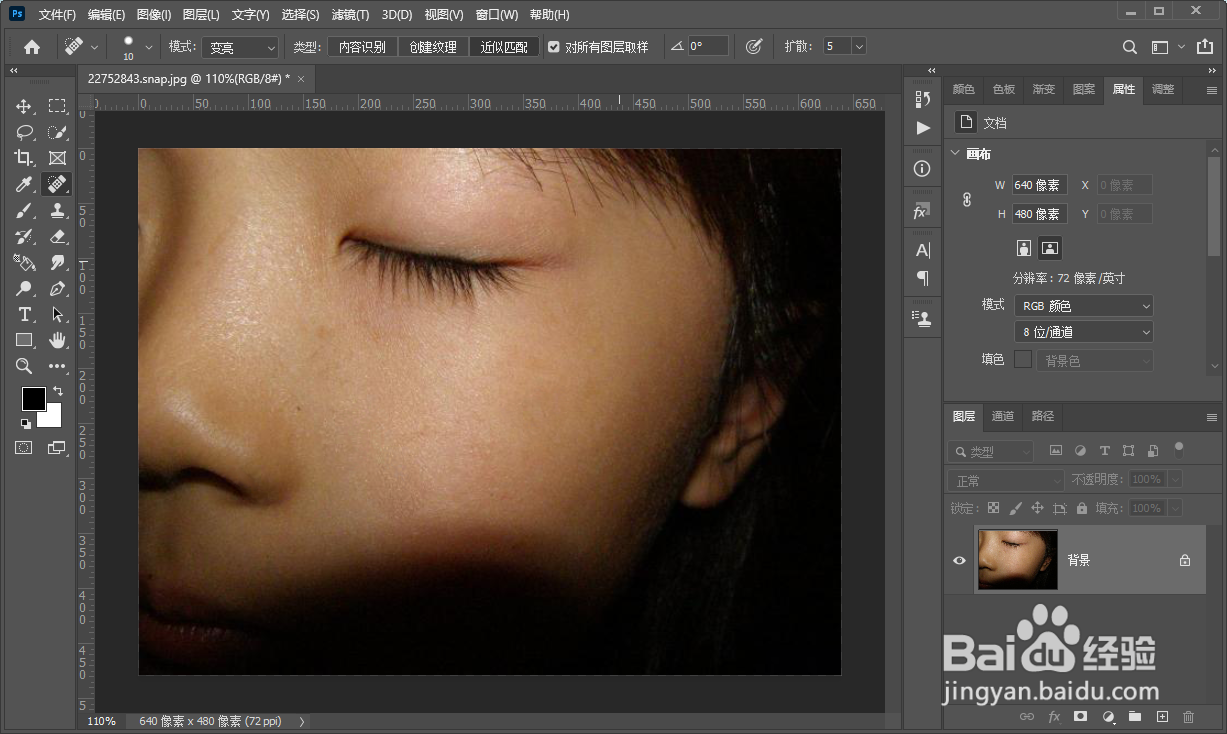1227x734 pixels.
Task: Click the 内容识别 type button
Action: [x=362, y=47]
